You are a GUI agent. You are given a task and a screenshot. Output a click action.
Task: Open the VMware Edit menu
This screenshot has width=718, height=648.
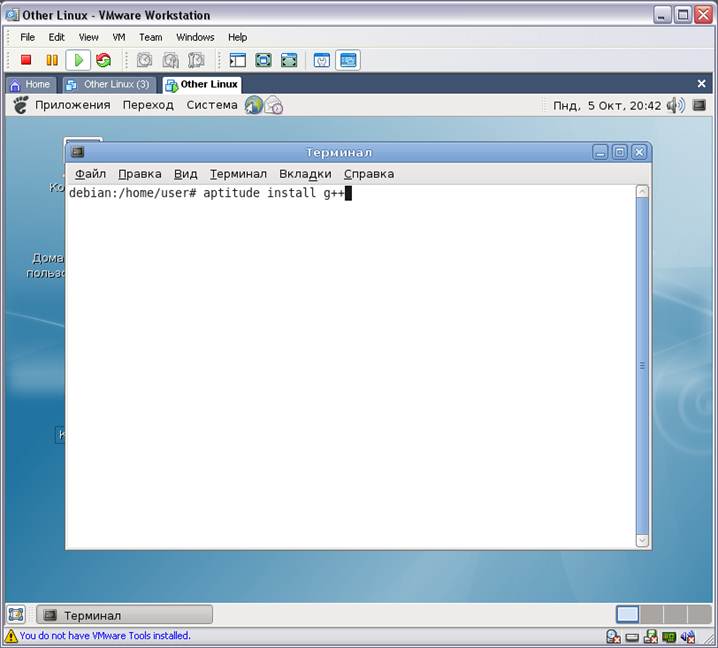point(56,37)
